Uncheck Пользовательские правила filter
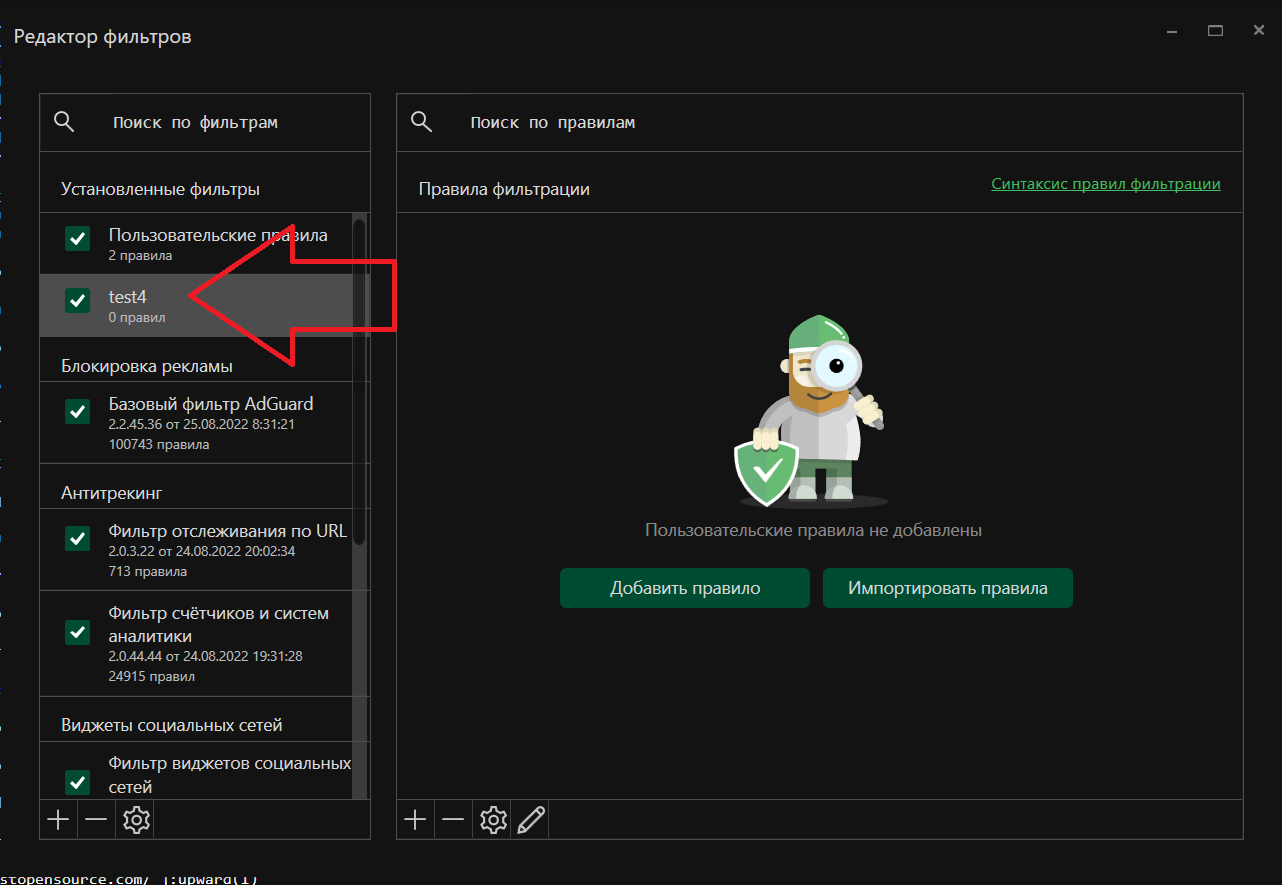Viewport: 1282px width, 885px height. [x=77, y=238]
